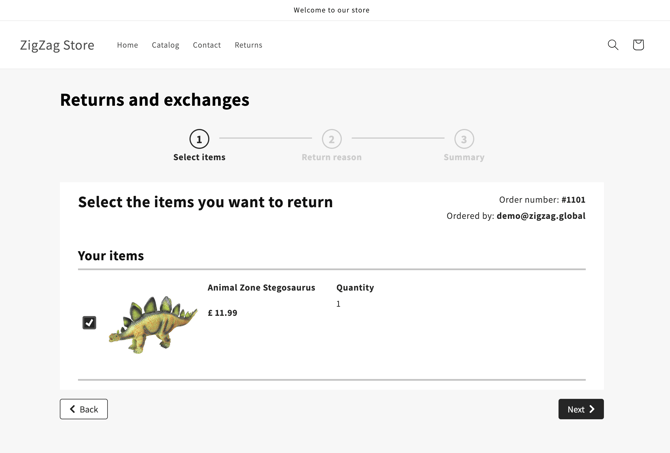
Task: Open the search magnifier icon
Action: click(x=613, y=45)
